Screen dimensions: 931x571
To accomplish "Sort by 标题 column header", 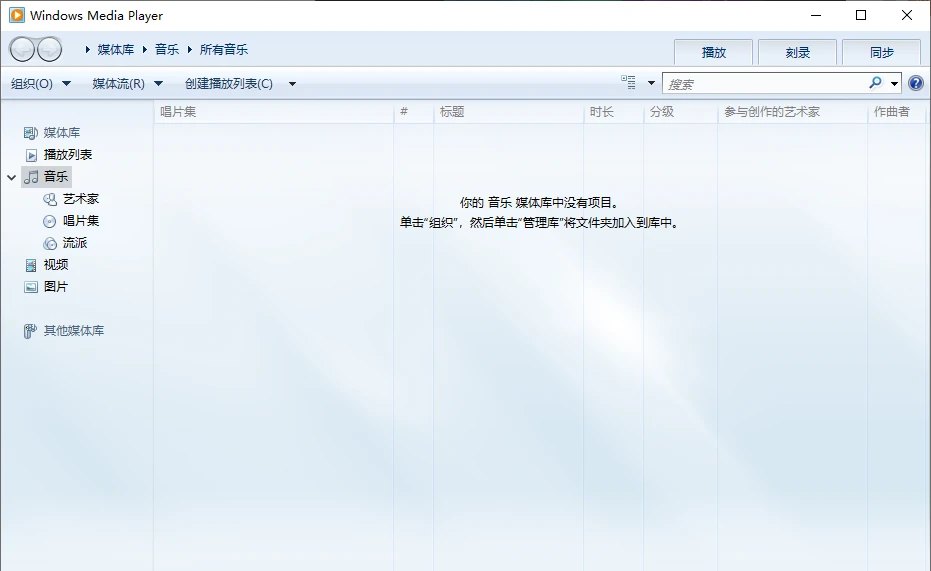I will pyautogui.click(x=509, y=112).
